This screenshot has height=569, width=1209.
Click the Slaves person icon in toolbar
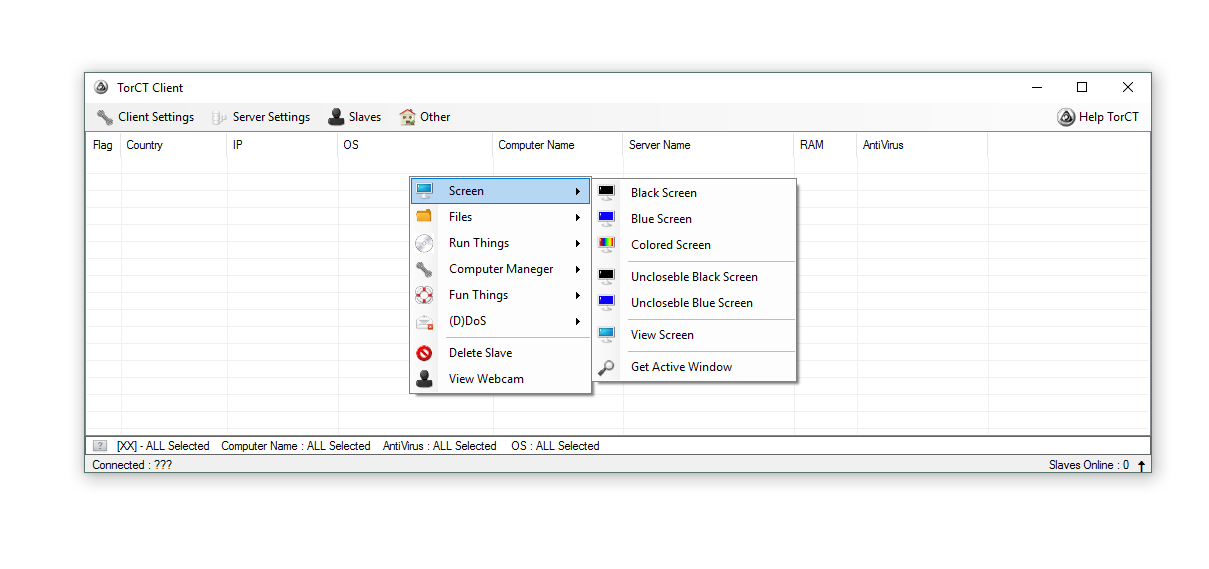(336, 117)
